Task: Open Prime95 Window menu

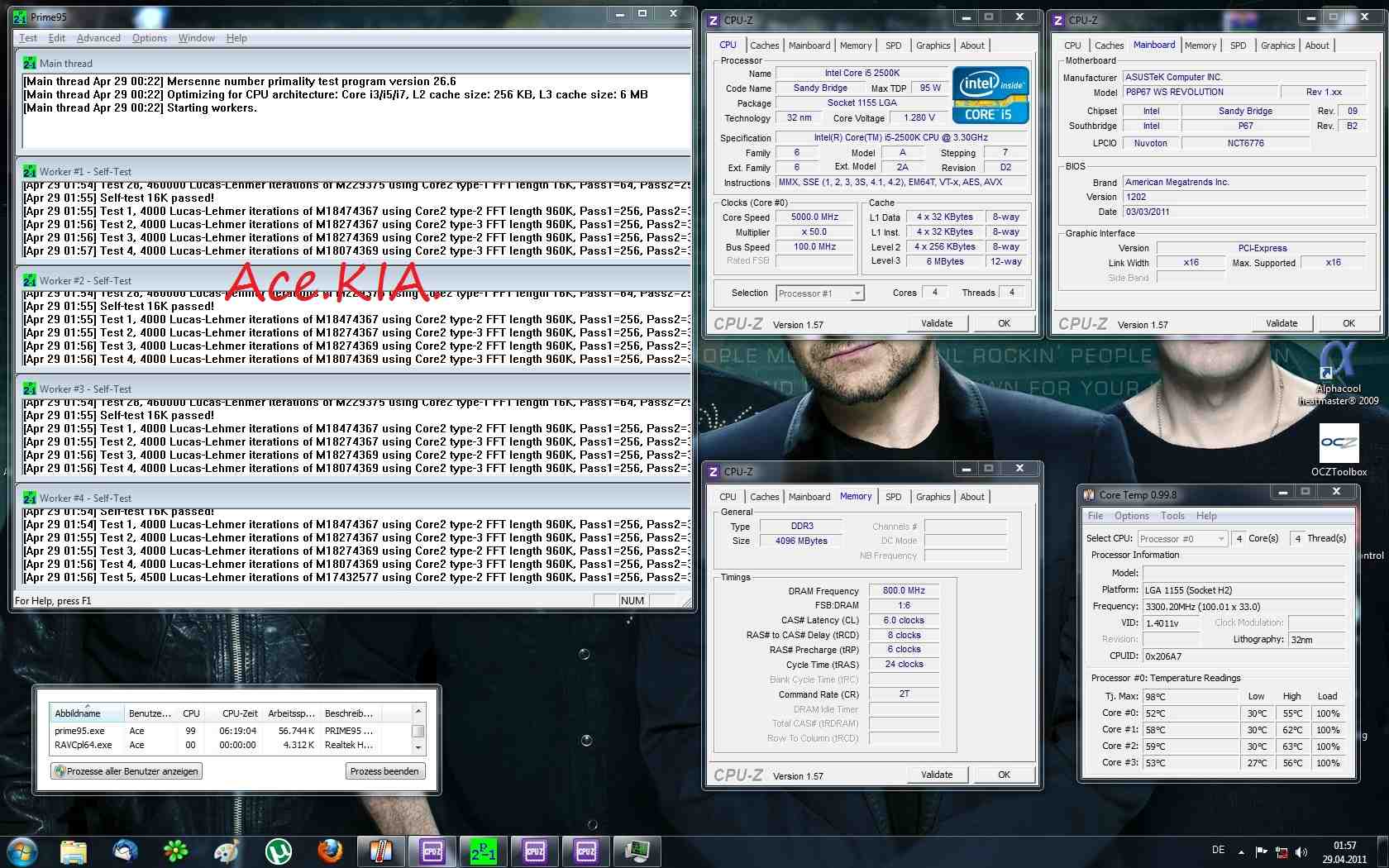Action: (197, 38)
